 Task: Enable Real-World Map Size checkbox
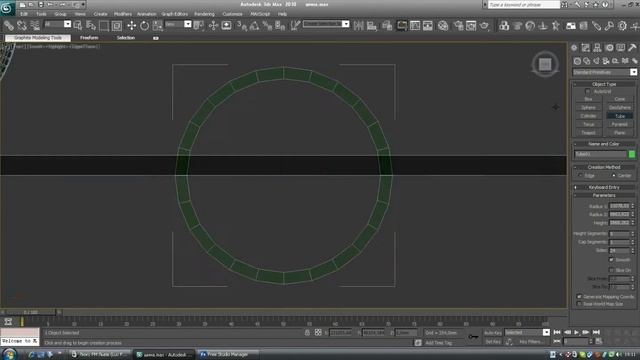click(x=579, y=304)
